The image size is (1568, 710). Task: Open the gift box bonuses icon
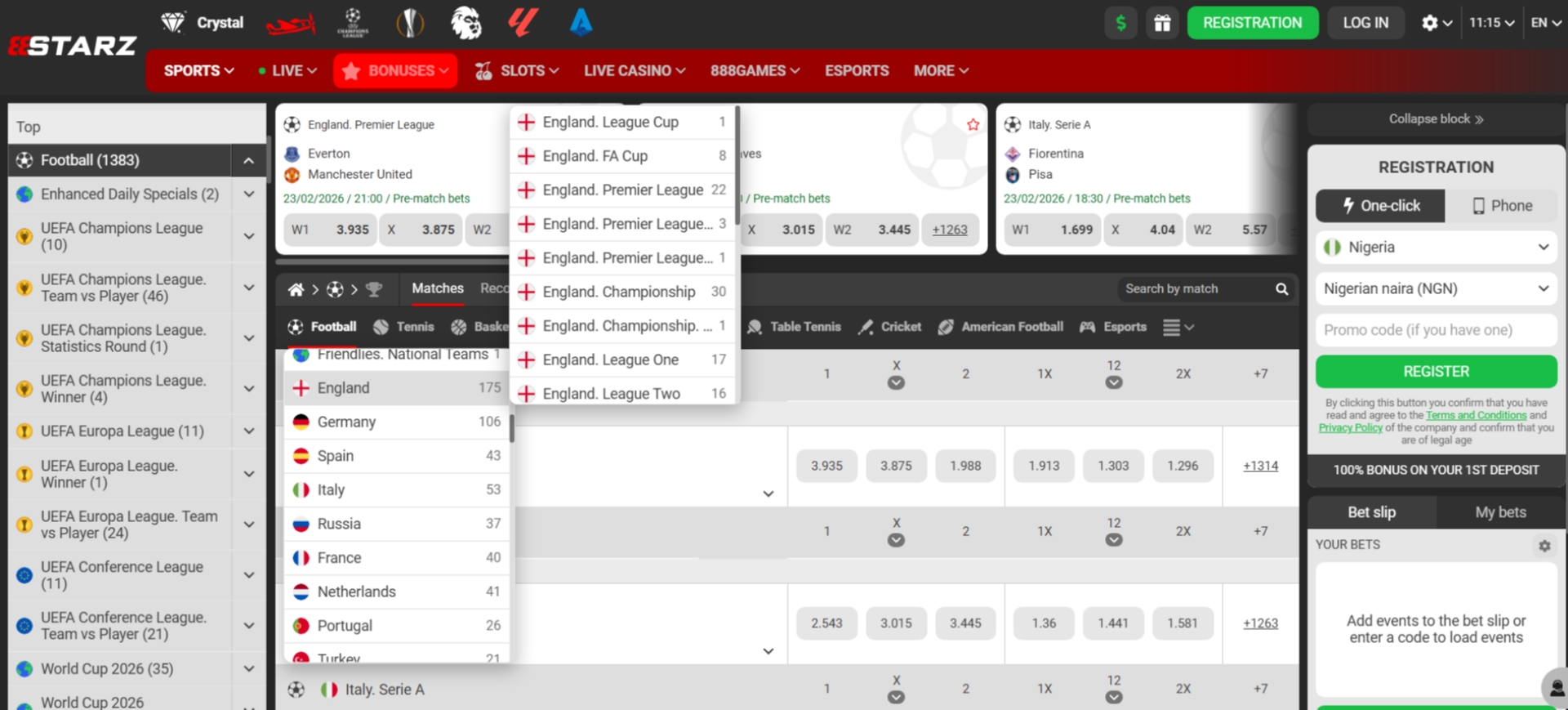tap(1162, 23)
